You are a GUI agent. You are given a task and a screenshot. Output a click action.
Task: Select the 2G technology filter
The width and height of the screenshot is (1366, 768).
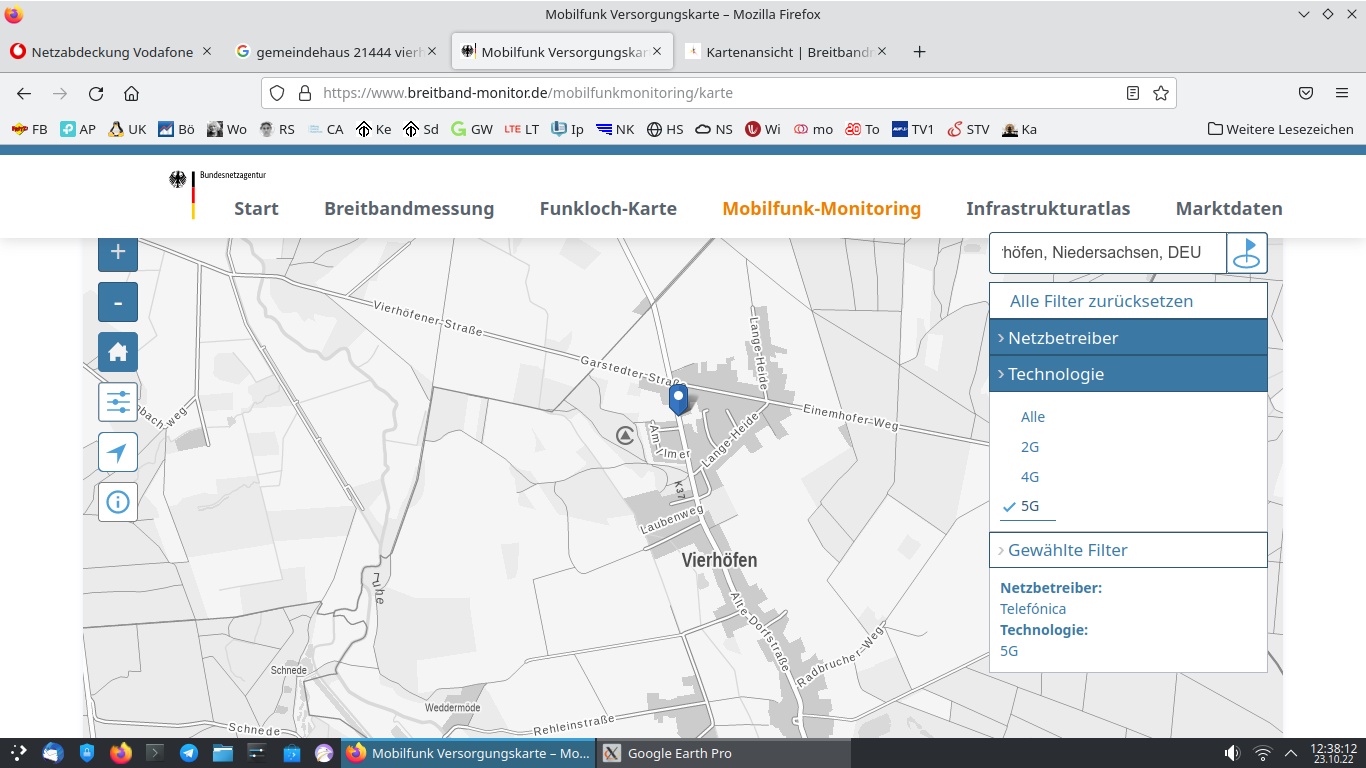pos(1030,446)
